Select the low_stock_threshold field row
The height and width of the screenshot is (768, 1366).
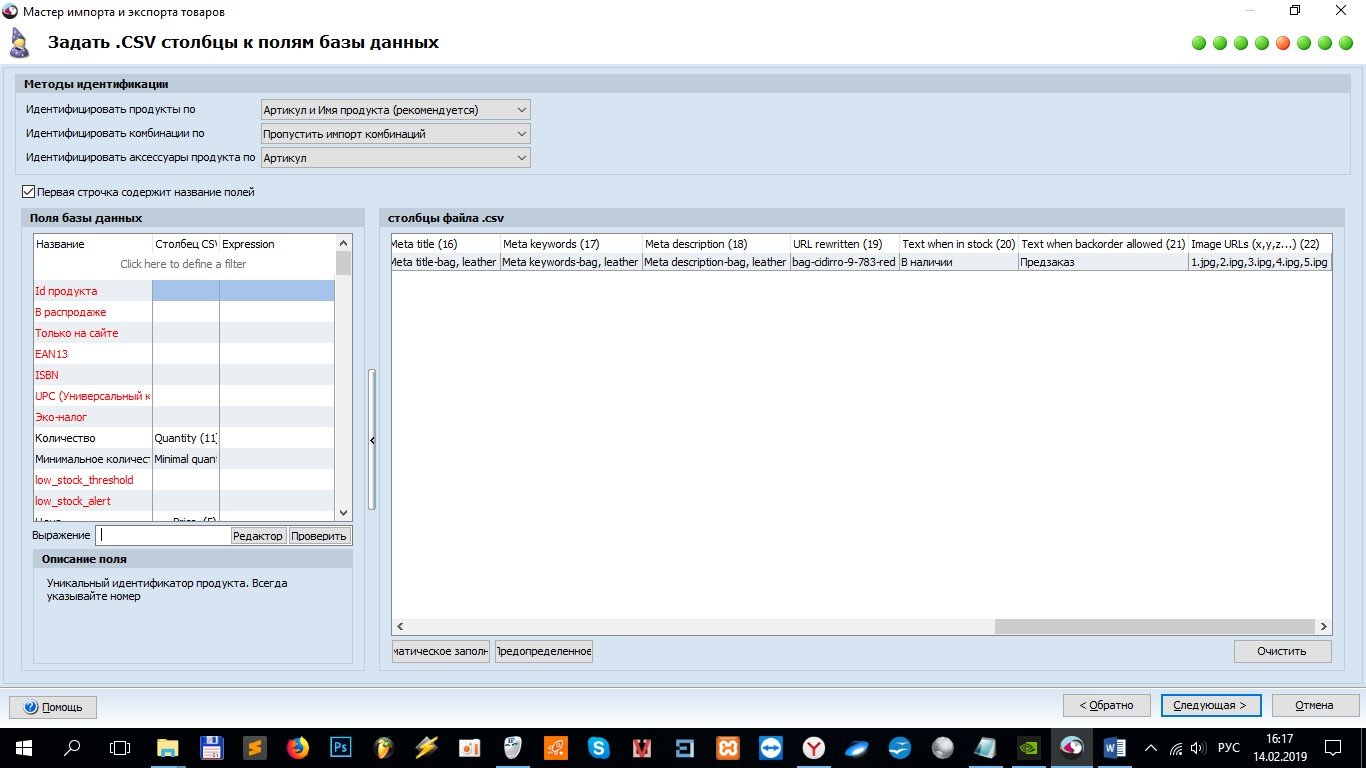coord(184,480)
